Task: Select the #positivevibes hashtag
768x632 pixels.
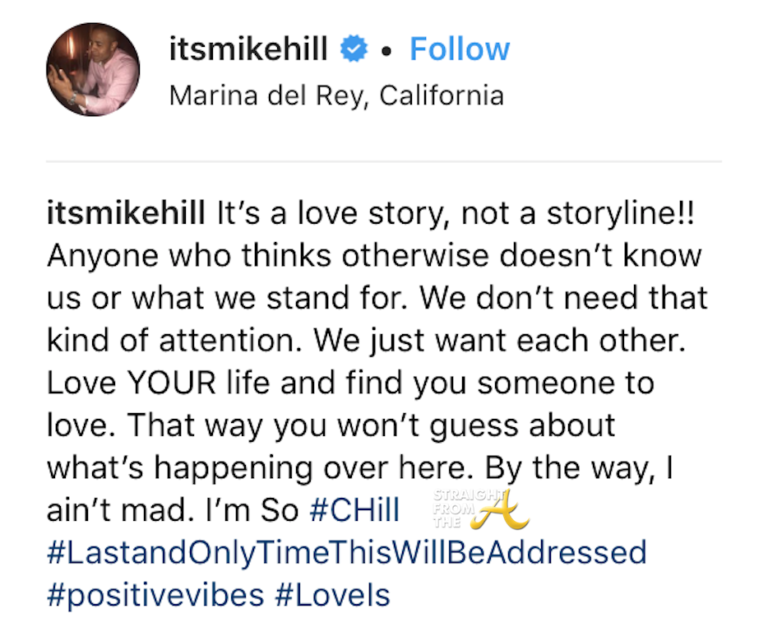Action: (x=156, y=595)
